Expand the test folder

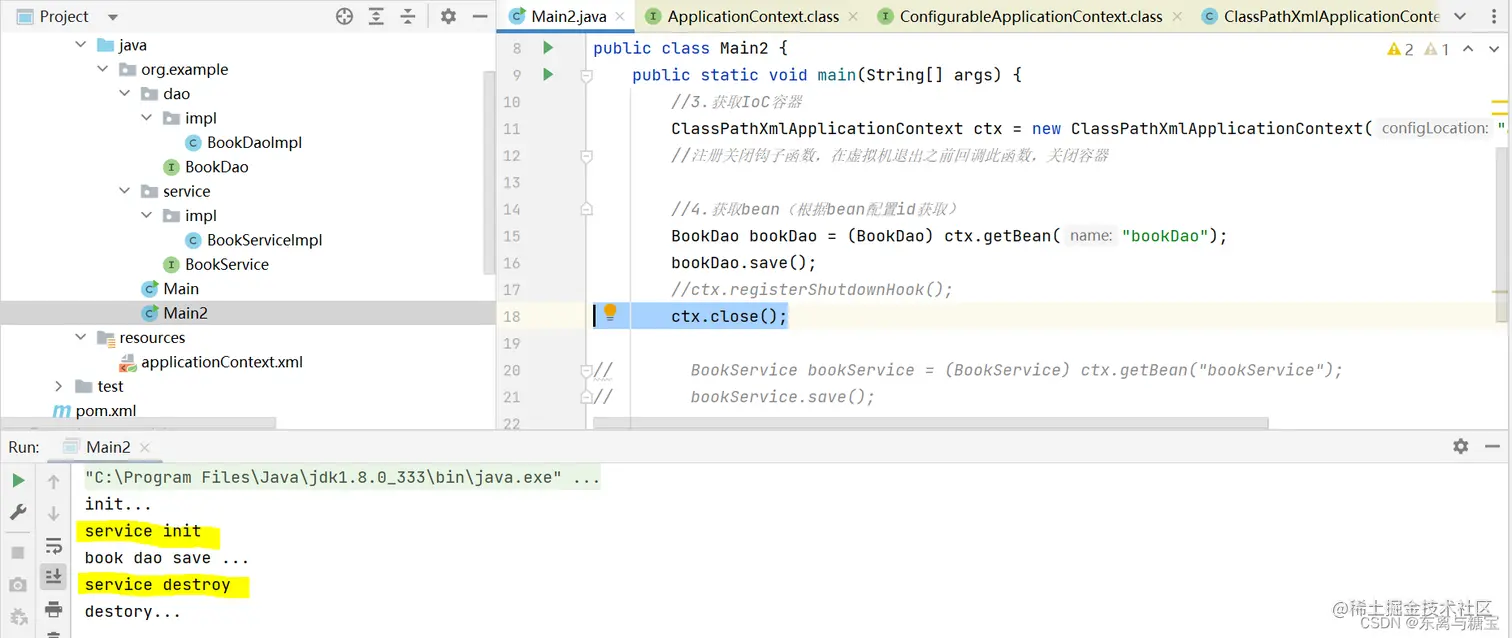(x=59, y=386)
